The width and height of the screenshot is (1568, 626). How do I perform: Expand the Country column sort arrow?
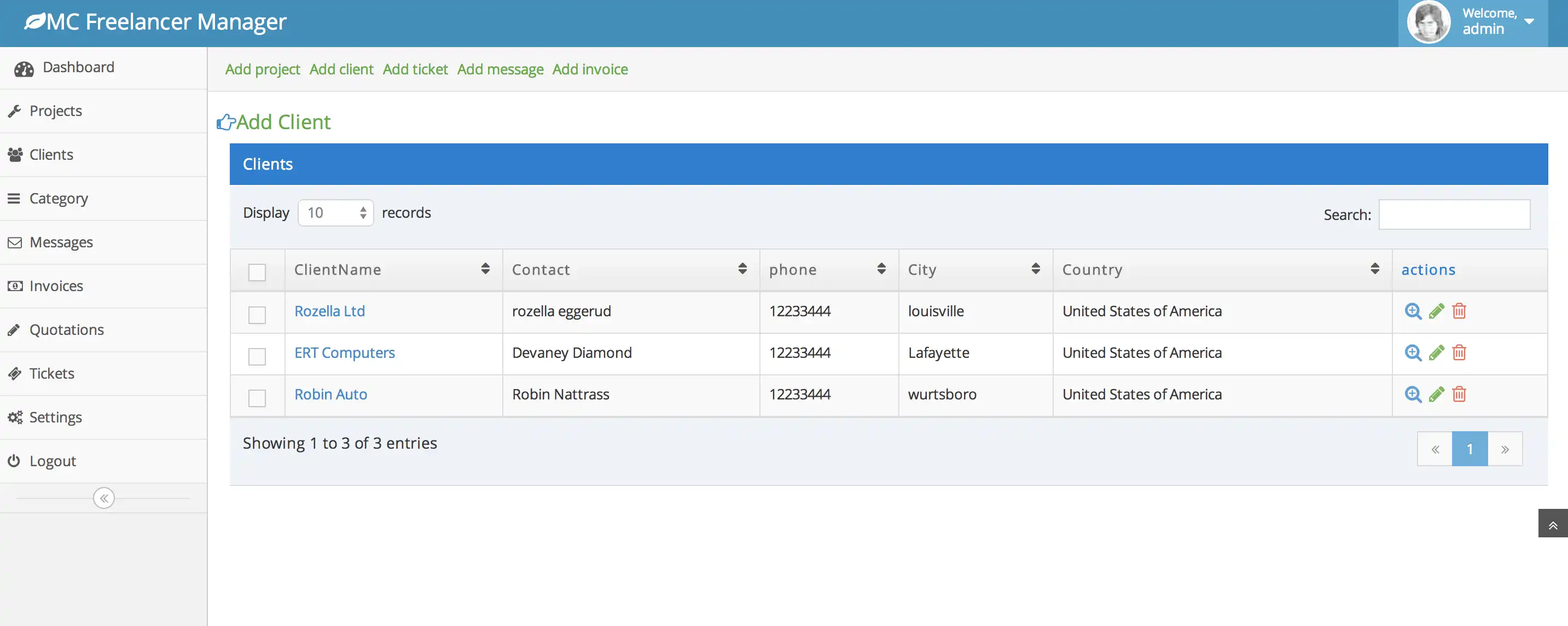coord(1375,267)
